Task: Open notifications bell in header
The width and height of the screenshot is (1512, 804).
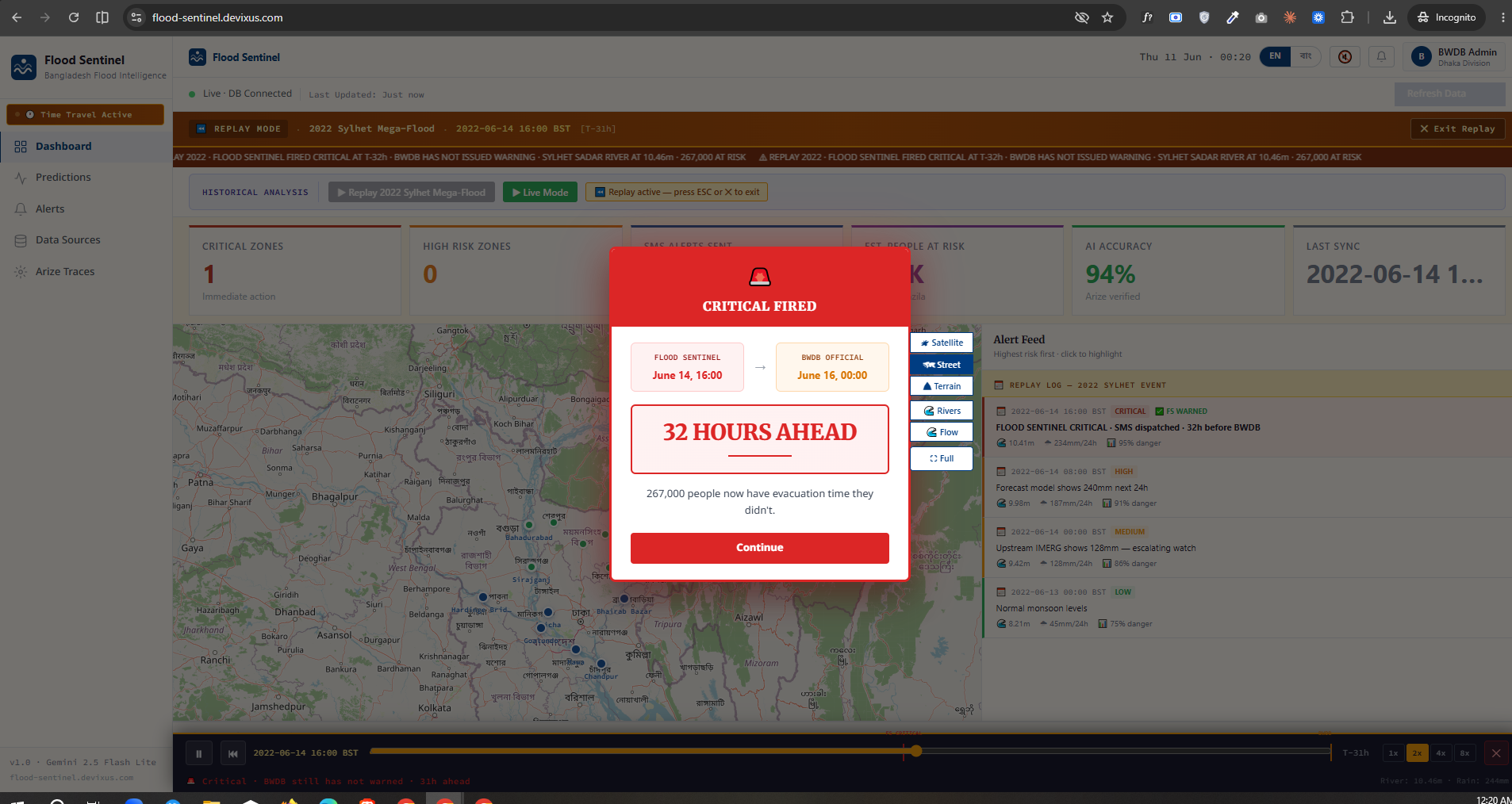Action: 1381,57
